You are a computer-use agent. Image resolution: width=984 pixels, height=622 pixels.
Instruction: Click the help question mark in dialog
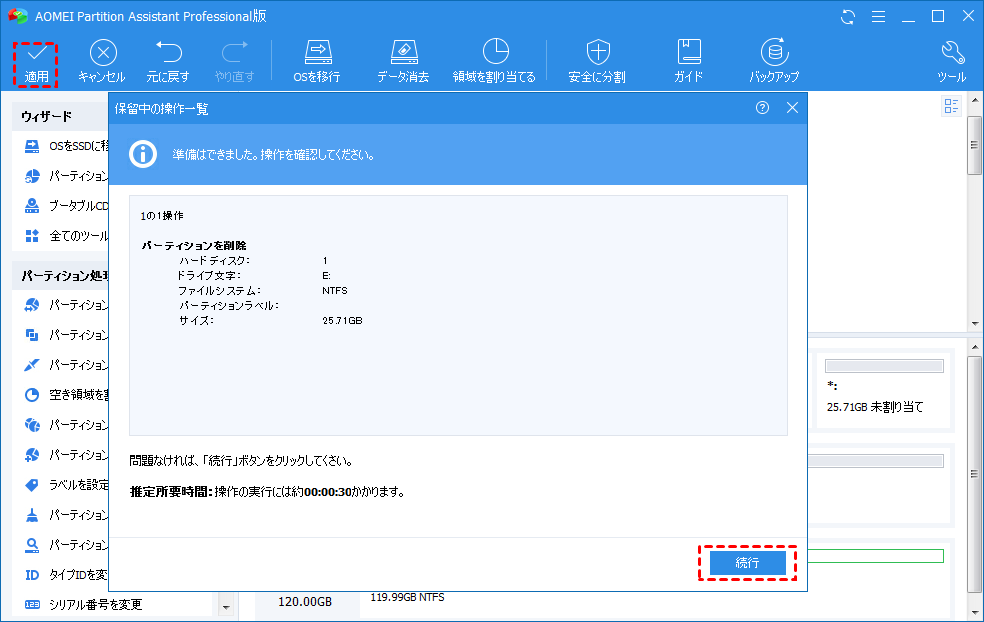(762, 108)
